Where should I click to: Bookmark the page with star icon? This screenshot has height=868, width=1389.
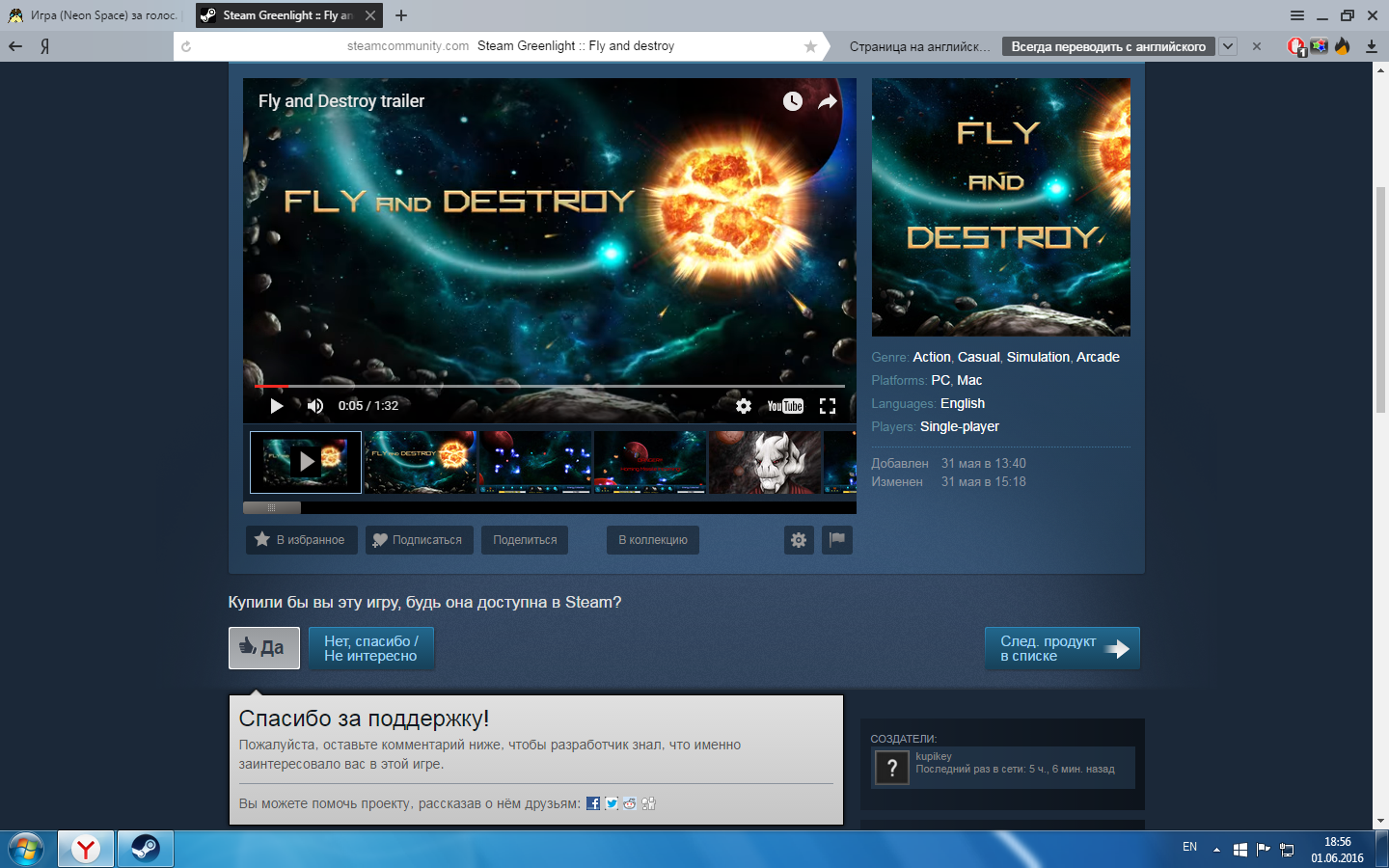pos(810,46)
